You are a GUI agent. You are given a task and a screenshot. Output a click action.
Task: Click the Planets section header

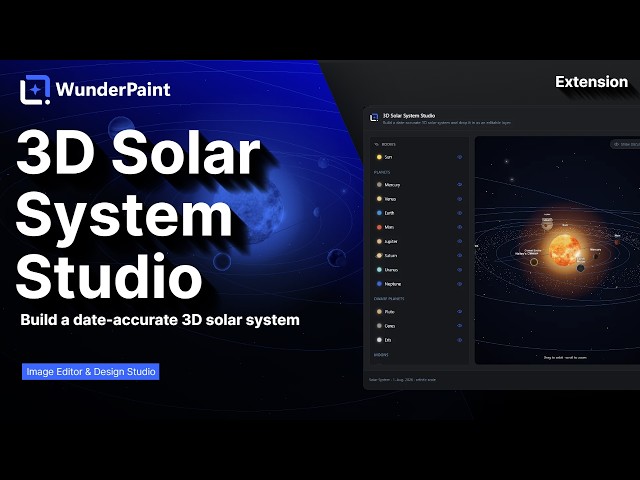tap(382, 172)
